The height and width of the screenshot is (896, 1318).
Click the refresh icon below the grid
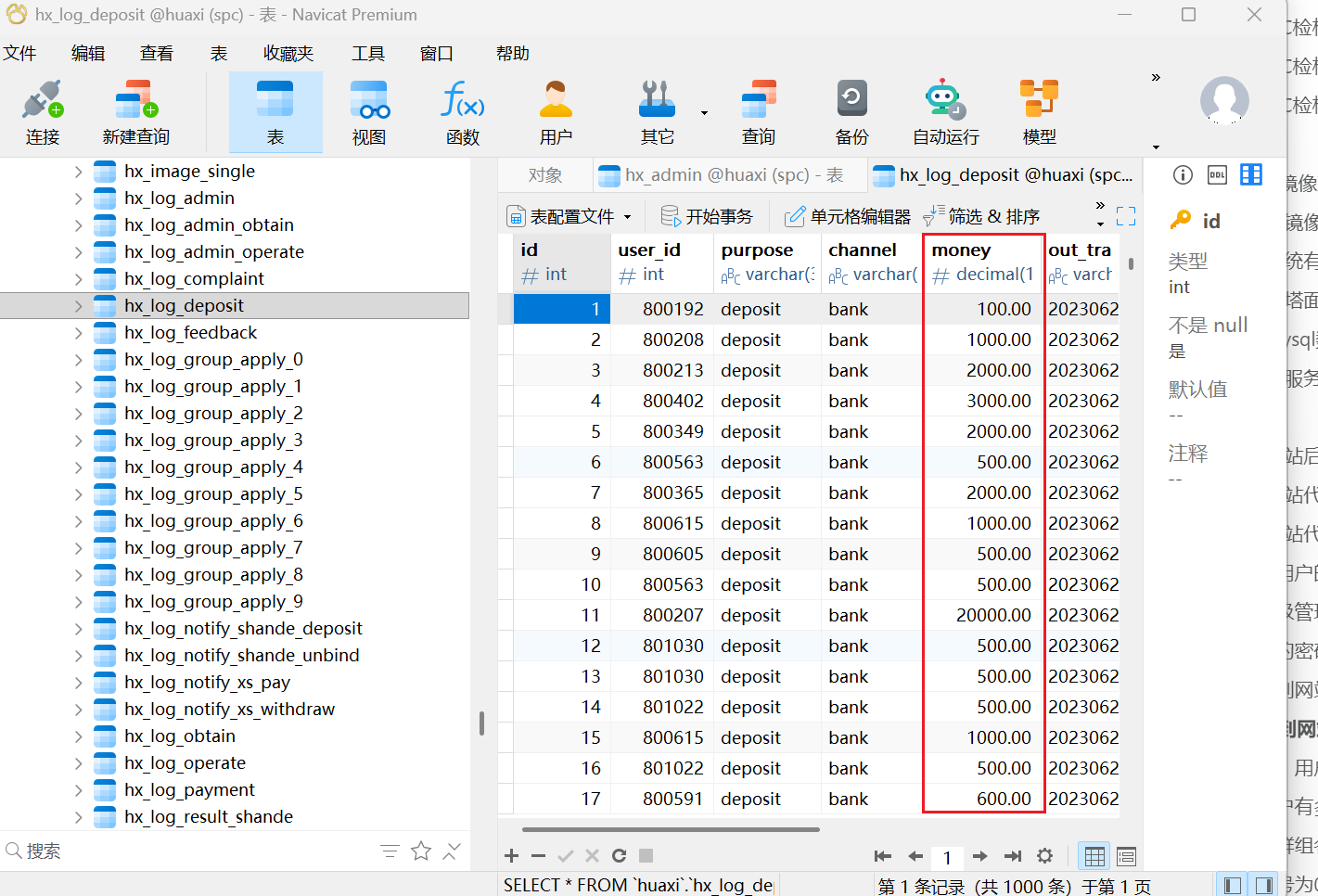tap(619, 856)
